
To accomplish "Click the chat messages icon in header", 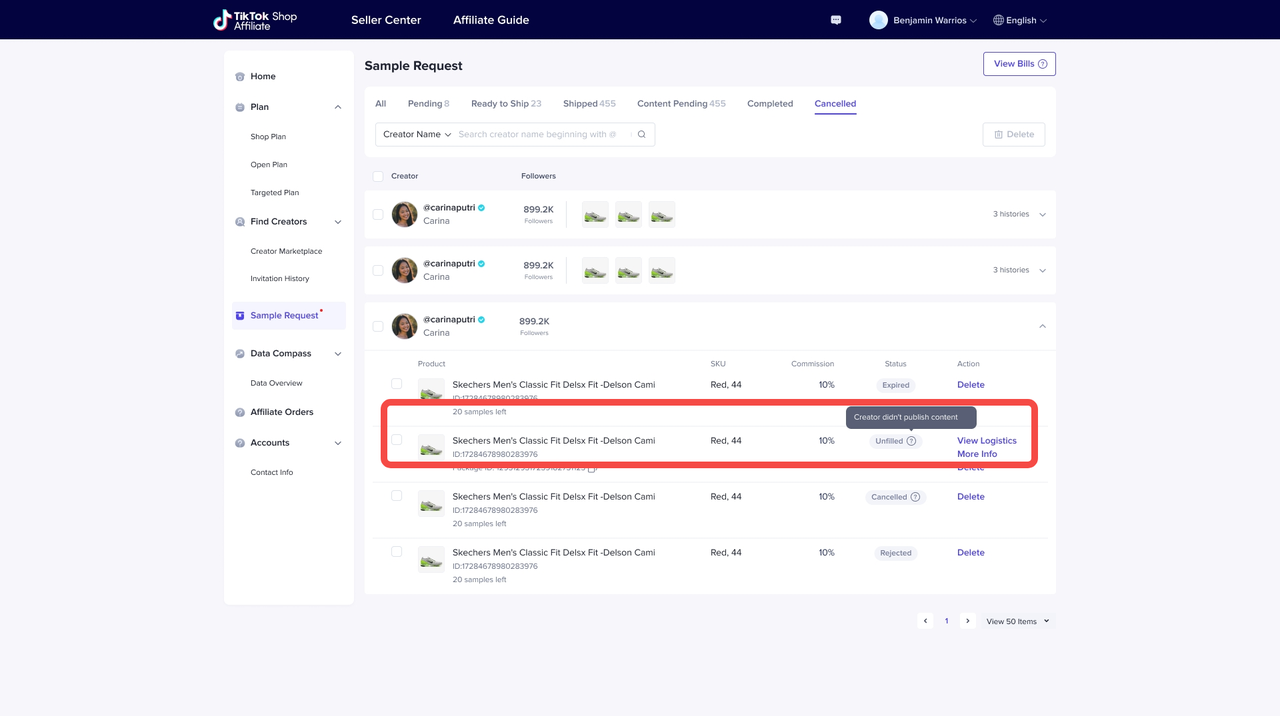I will (836, 20).
